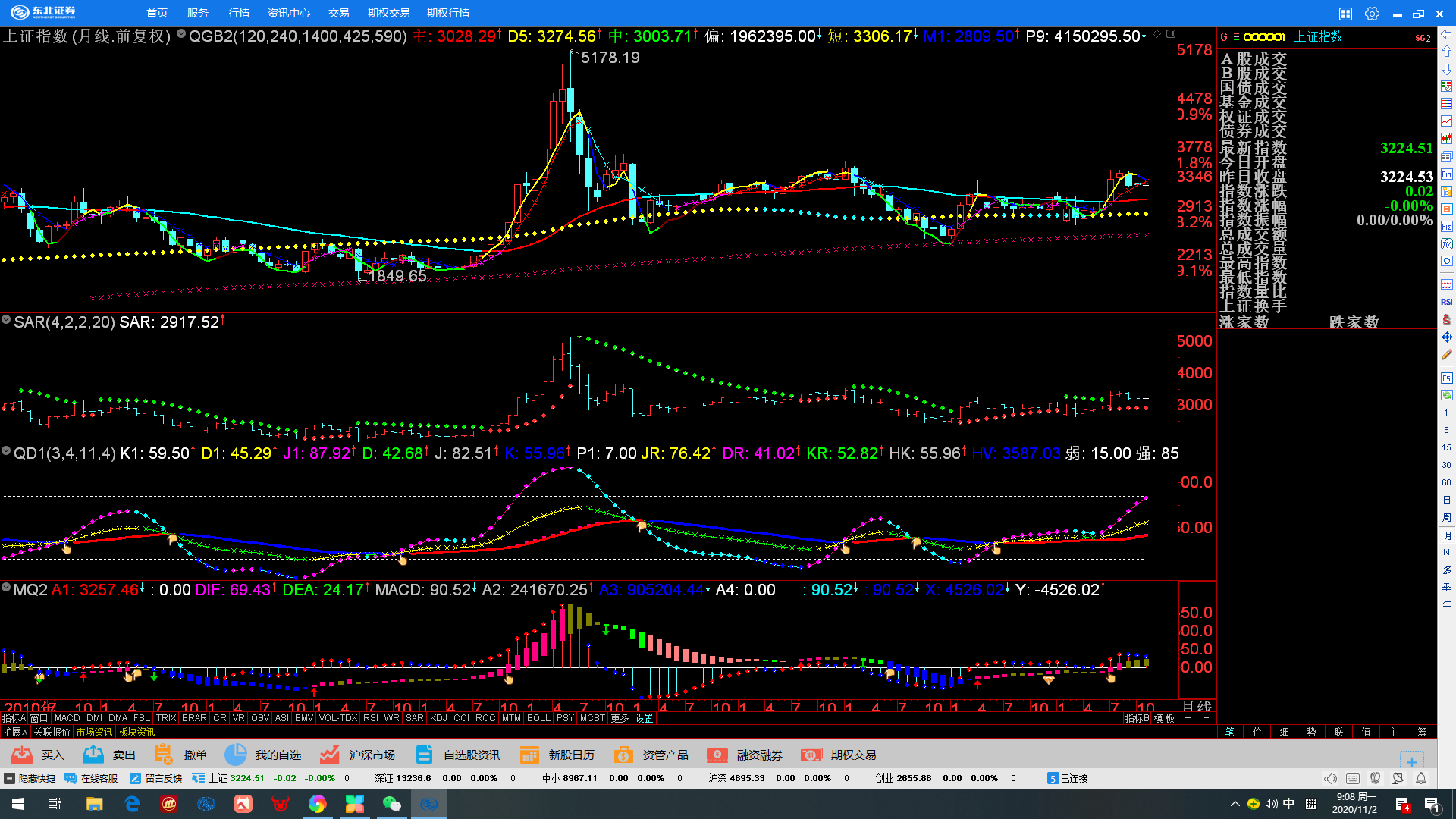Viewport: 1456px width, 819px height.
Task: Click the F10 icon in right sidebar
Action: coord(1446,174)
